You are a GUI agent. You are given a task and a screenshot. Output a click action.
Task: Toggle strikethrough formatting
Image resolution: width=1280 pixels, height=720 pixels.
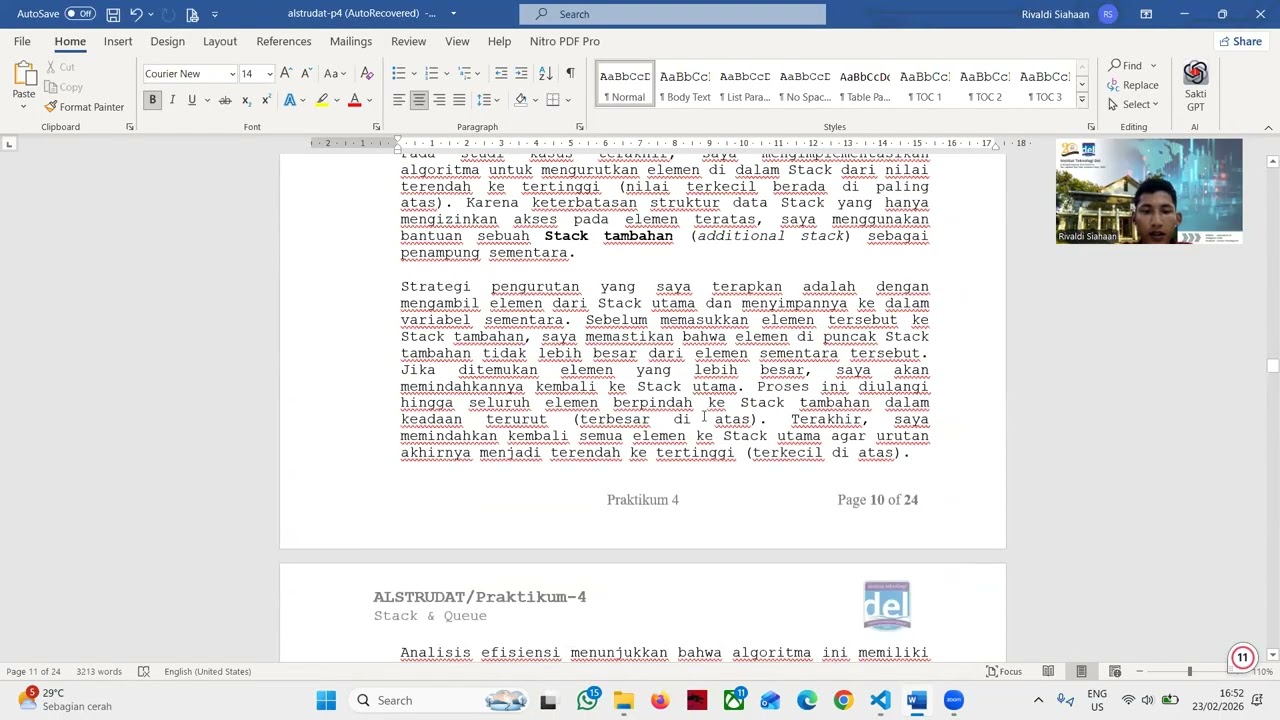pyautogui.click(x=225, y=100)
